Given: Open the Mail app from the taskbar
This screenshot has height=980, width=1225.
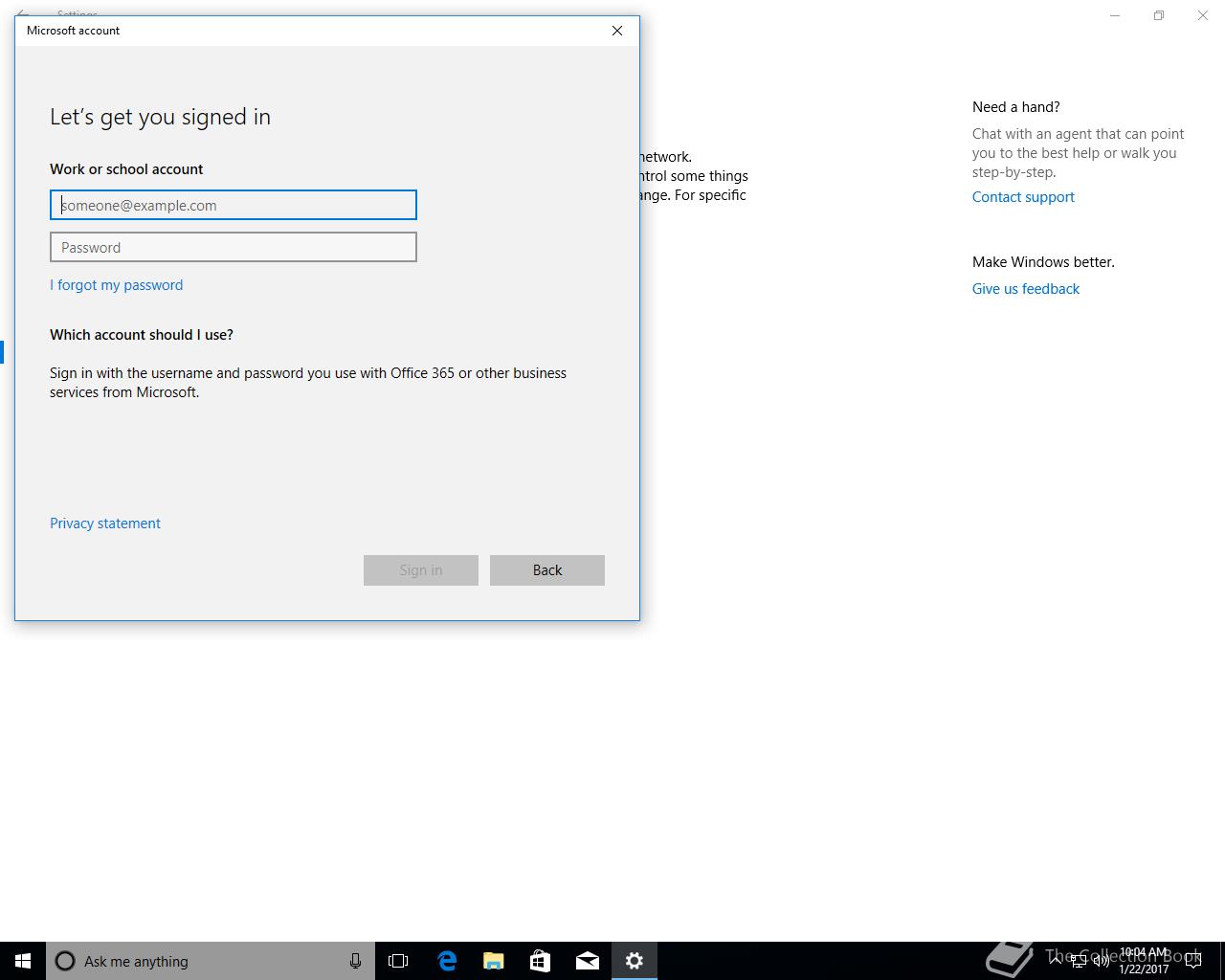Looking at the screenshot, I should click(x=588, y=961).
